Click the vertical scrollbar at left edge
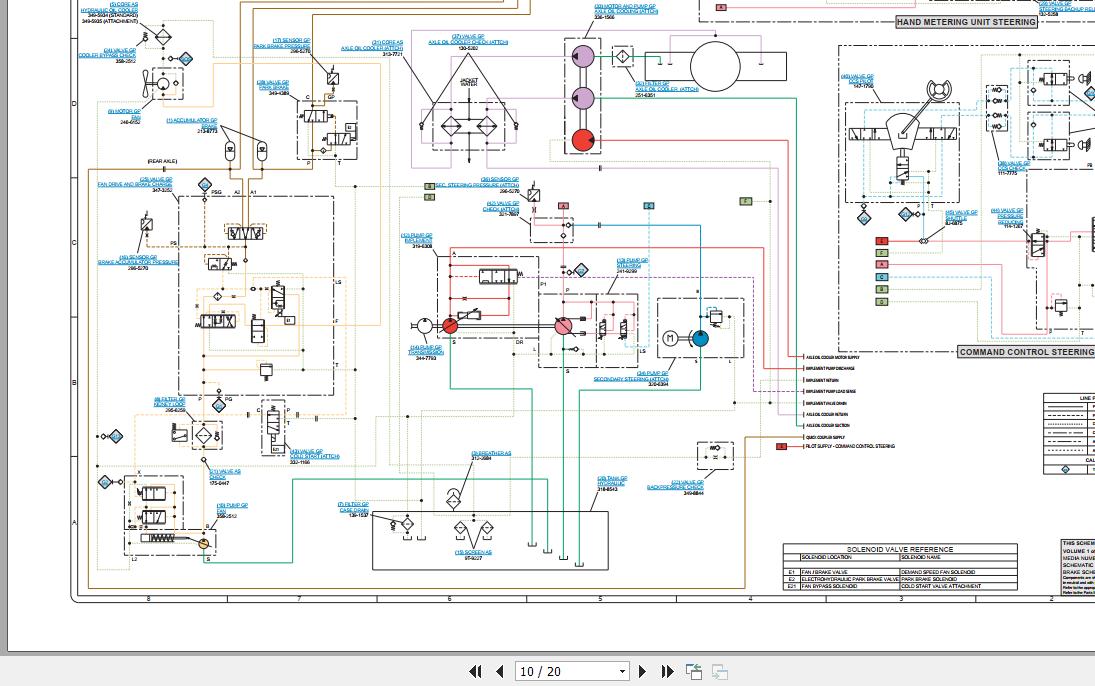This screenshot has height=686, width=1095. pyautogui.click(x=7, y=300)
